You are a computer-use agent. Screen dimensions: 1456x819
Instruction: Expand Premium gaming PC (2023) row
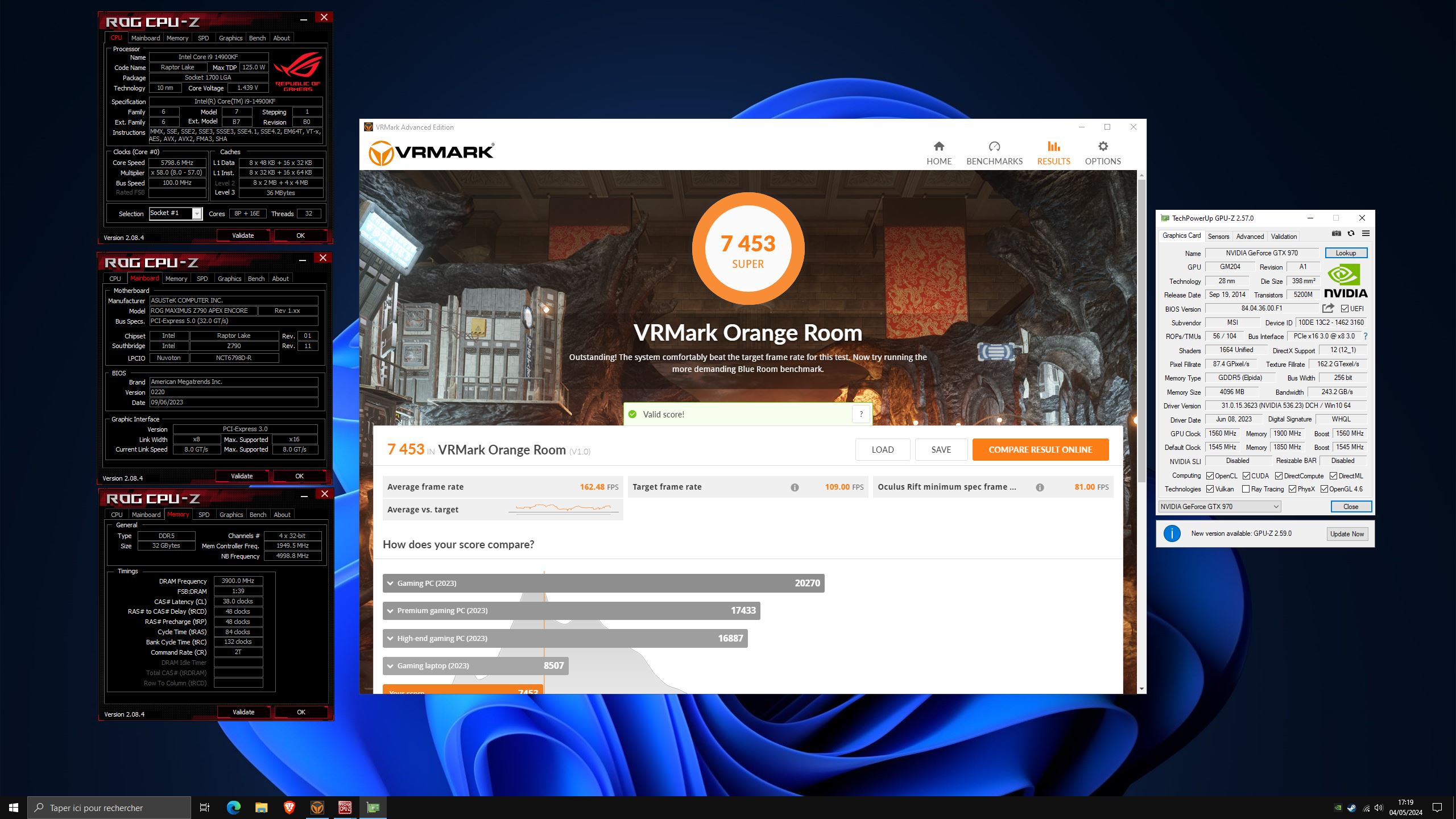point(572,611)
